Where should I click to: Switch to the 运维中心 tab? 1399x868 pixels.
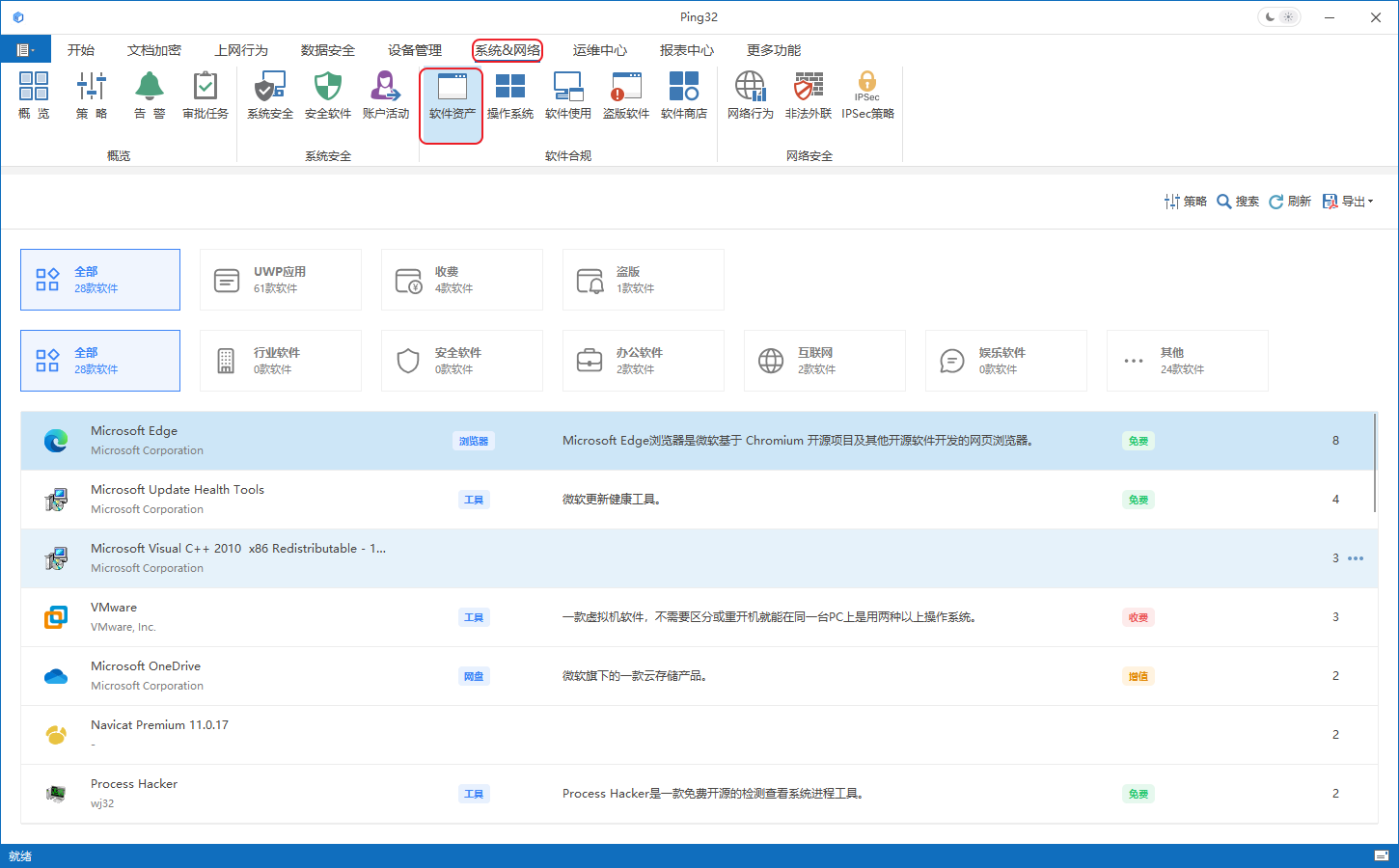pos(600,50)
